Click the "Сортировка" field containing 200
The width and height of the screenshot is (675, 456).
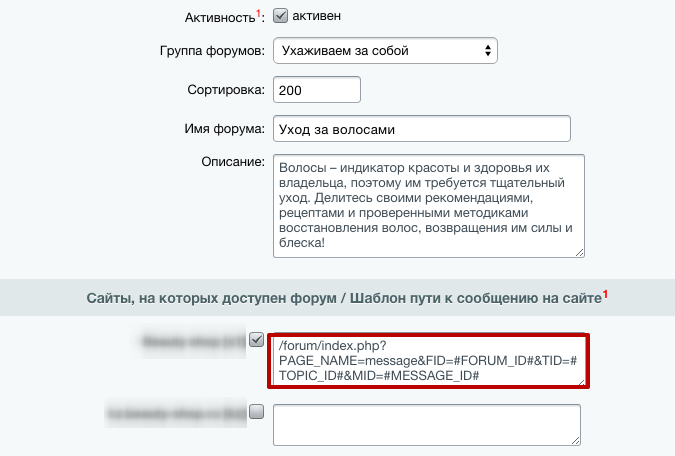click(316, 90)
